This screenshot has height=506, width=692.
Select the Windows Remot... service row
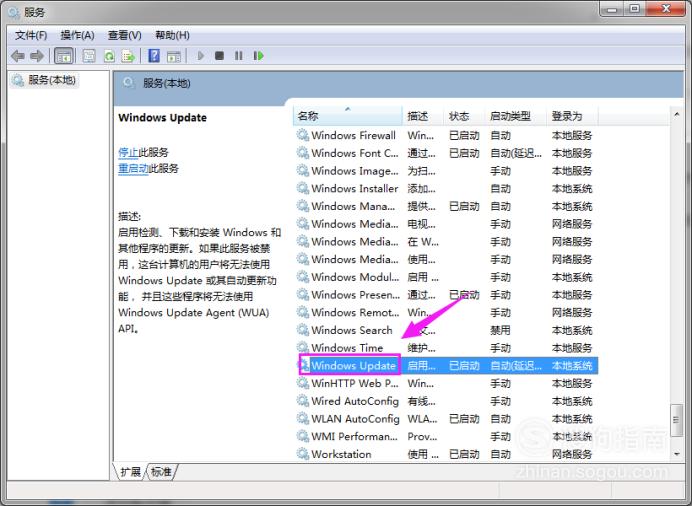click(447, 312)
